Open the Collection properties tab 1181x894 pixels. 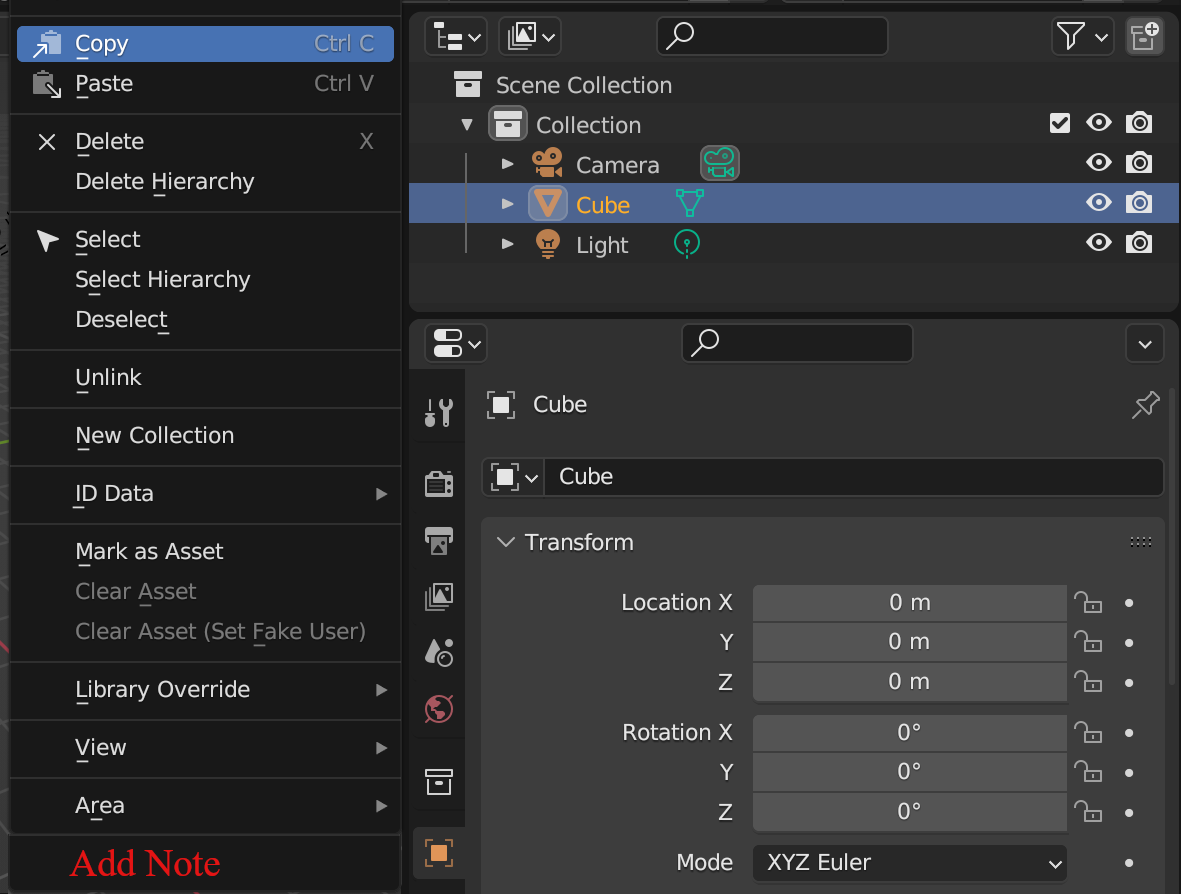tap(438, 782)
